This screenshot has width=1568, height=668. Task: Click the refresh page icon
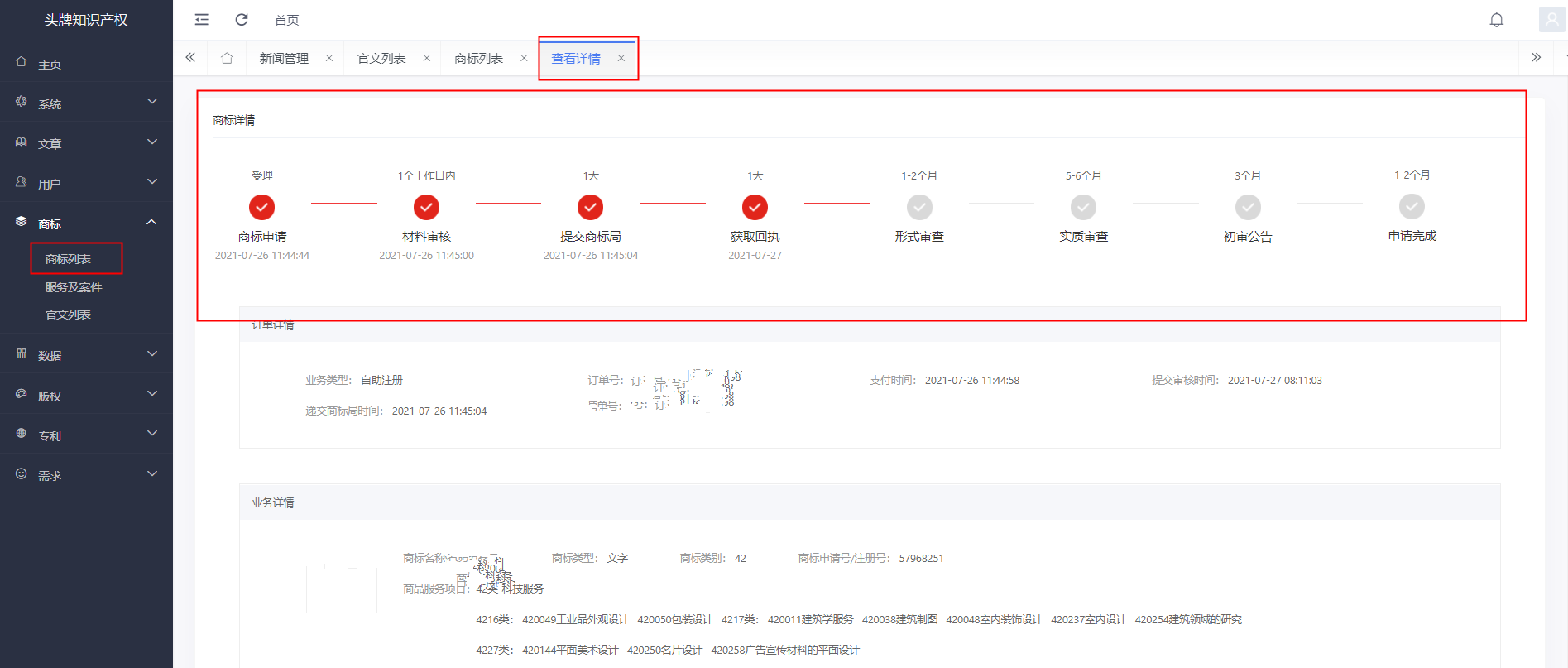point(242,20)
